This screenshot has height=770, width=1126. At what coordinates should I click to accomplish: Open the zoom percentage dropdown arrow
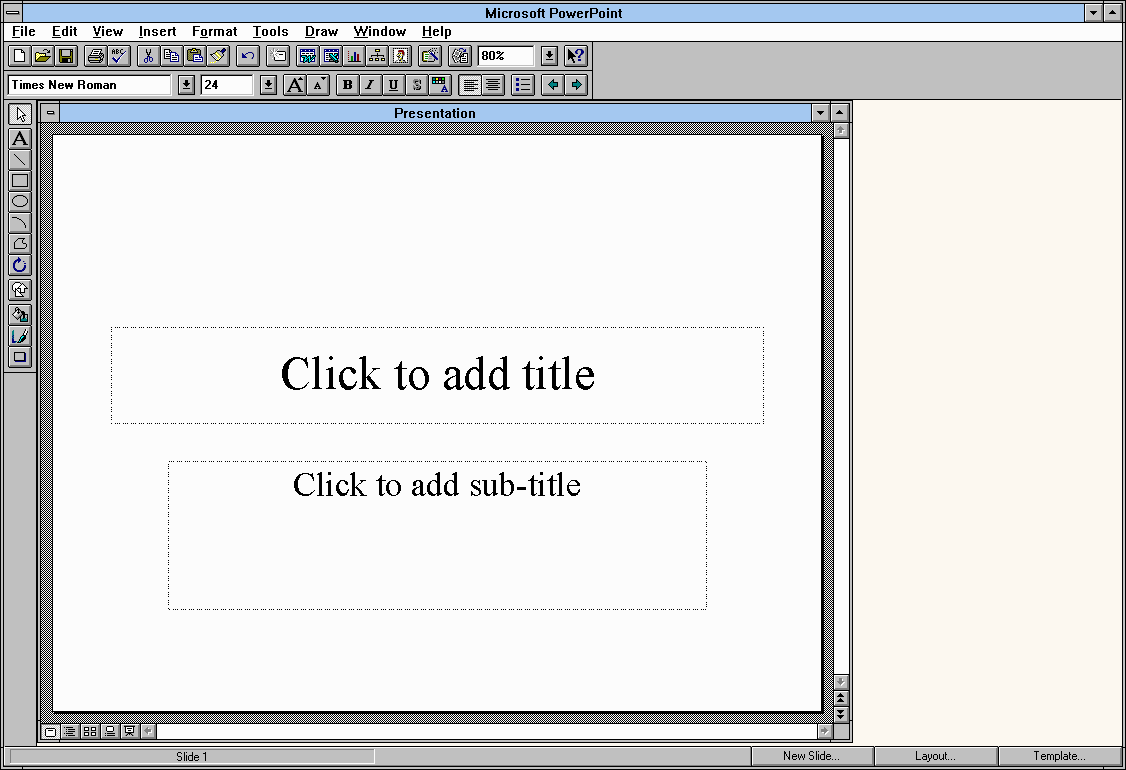coord(549,55)
